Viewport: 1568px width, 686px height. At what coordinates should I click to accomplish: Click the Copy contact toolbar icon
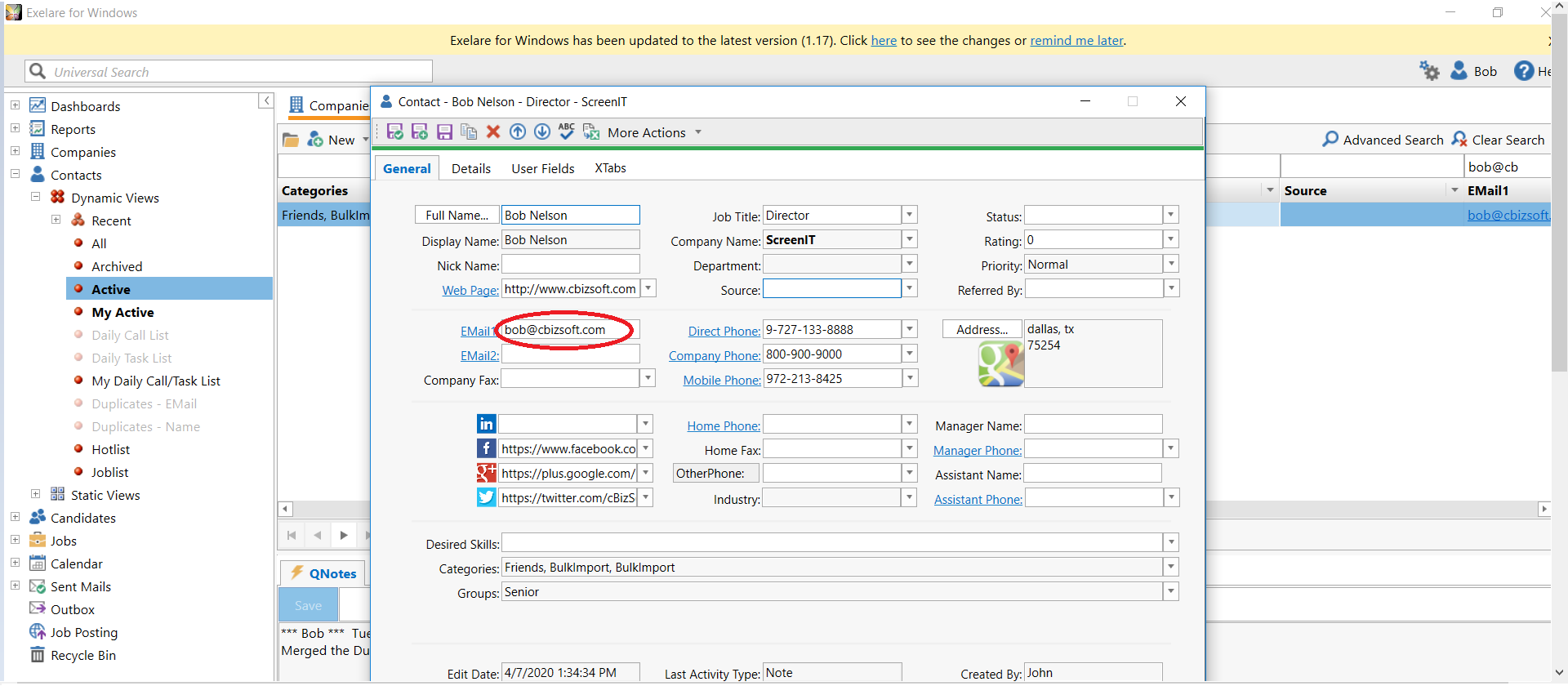469,132
